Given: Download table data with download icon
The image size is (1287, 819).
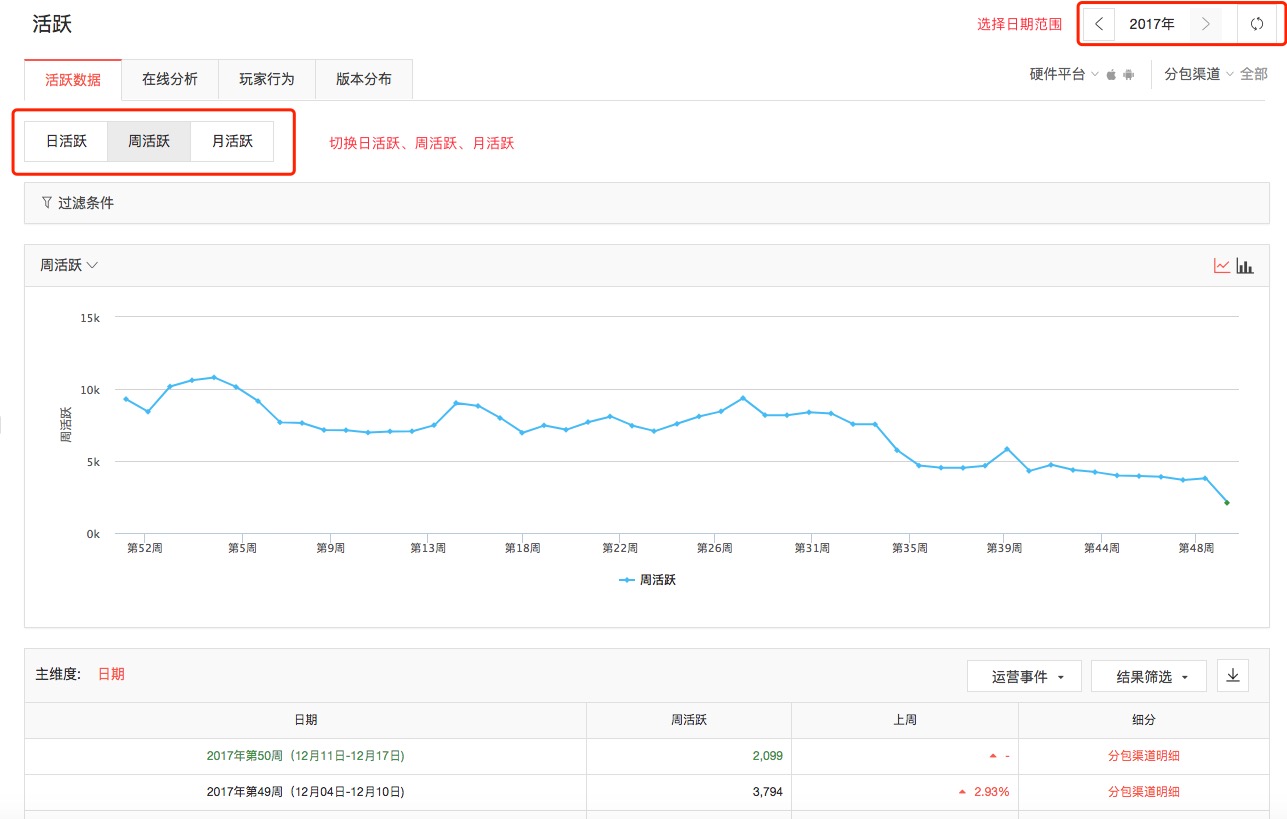Looking at the screenshot, I should (1232, 676).
